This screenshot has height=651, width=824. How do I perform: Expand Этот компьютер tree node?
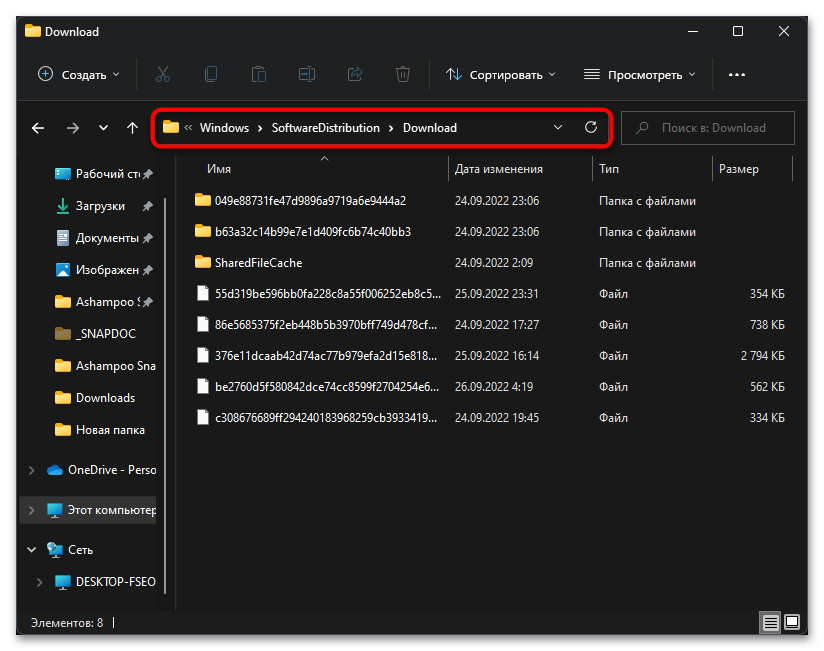click(x=32, y=510)
